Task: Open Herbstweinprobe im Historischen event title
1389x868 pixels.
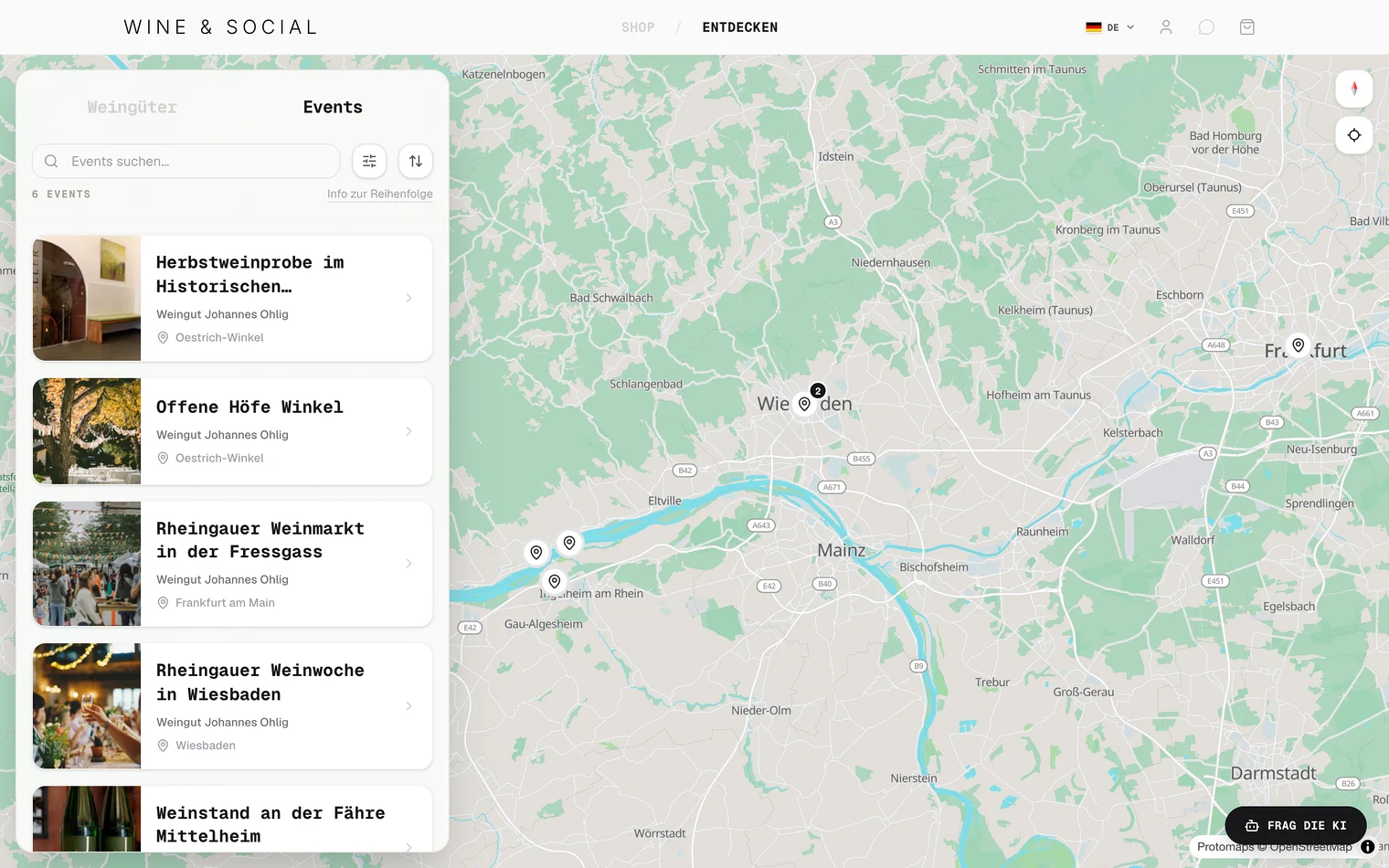Action: coord(250,274)
